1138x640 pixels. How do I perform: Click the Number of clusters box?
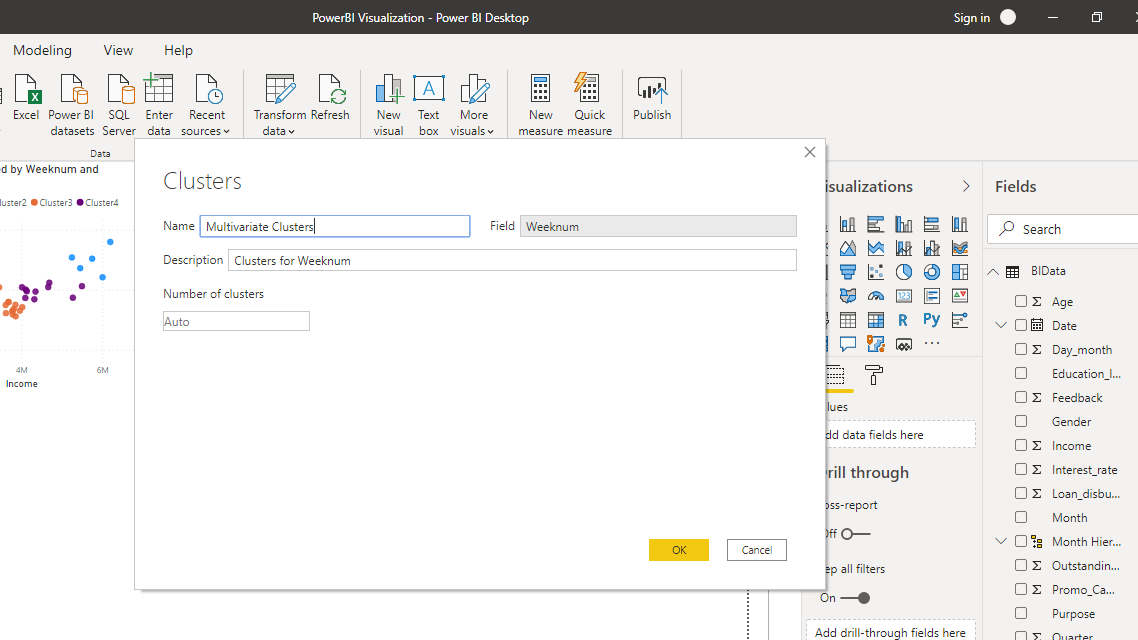tap(237, 321)
